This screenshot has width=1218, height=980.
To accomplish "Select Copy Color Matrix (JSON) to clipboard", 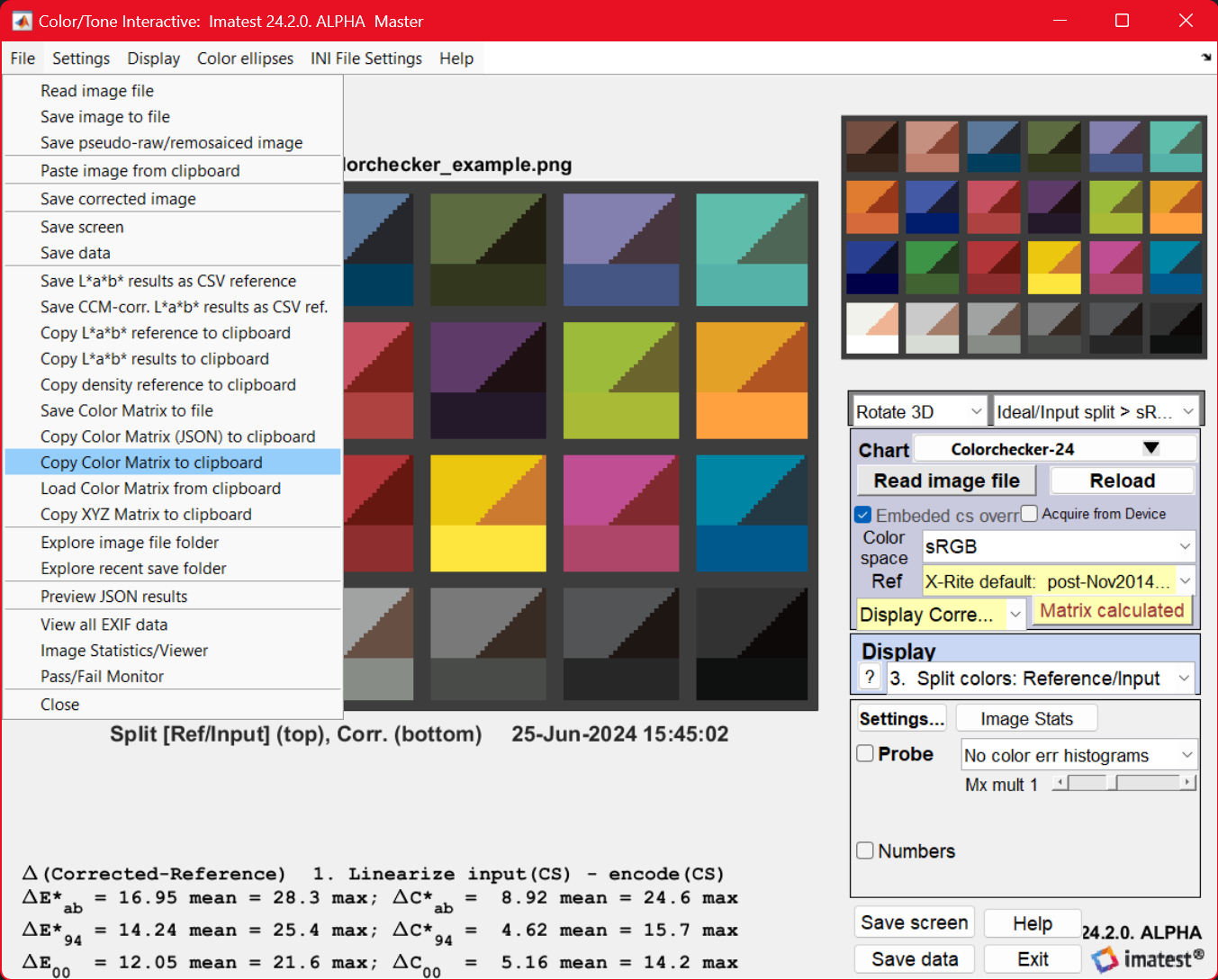I will coord(173,436).
